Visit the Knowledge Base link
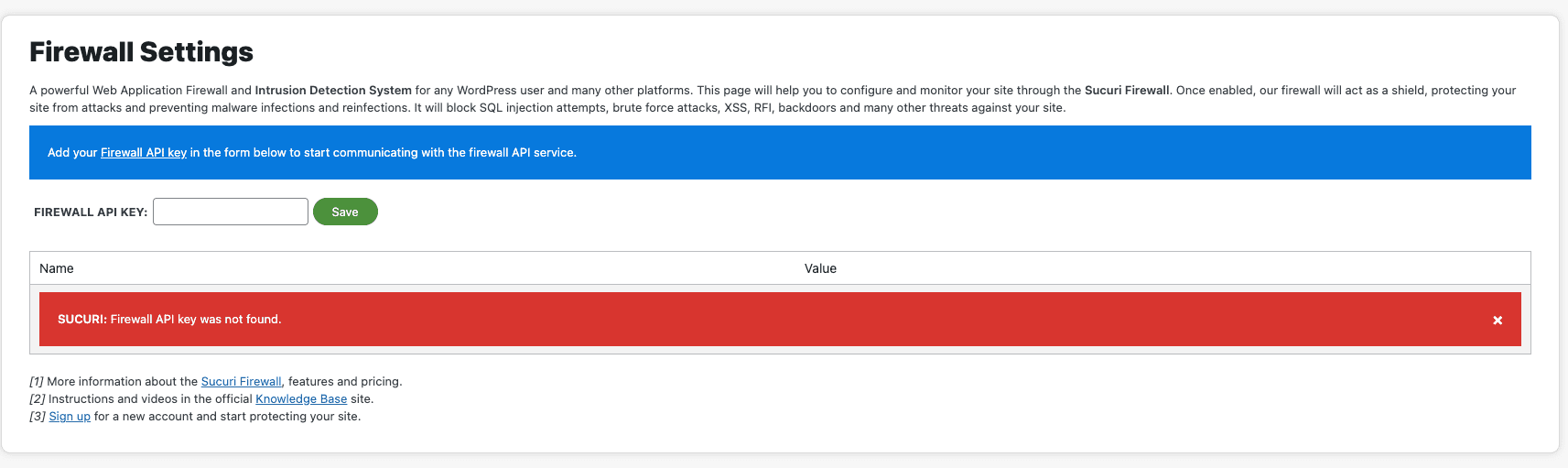This screenshot has width=1568, height=468. [x=301, y=399]
